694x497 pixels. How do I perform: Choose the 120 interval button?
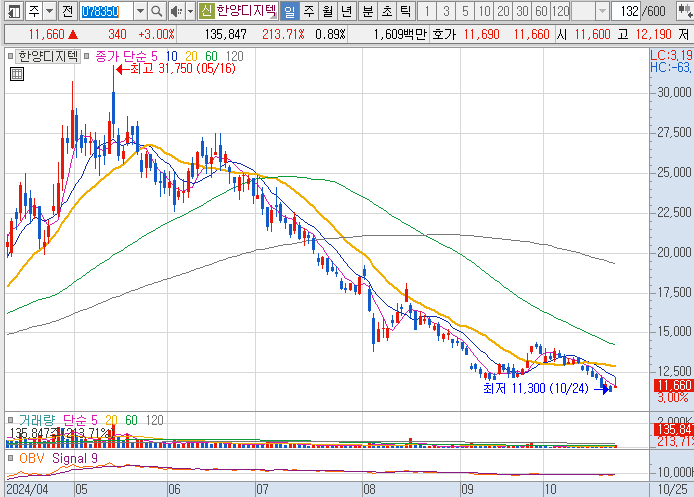(x=560, y=11)
